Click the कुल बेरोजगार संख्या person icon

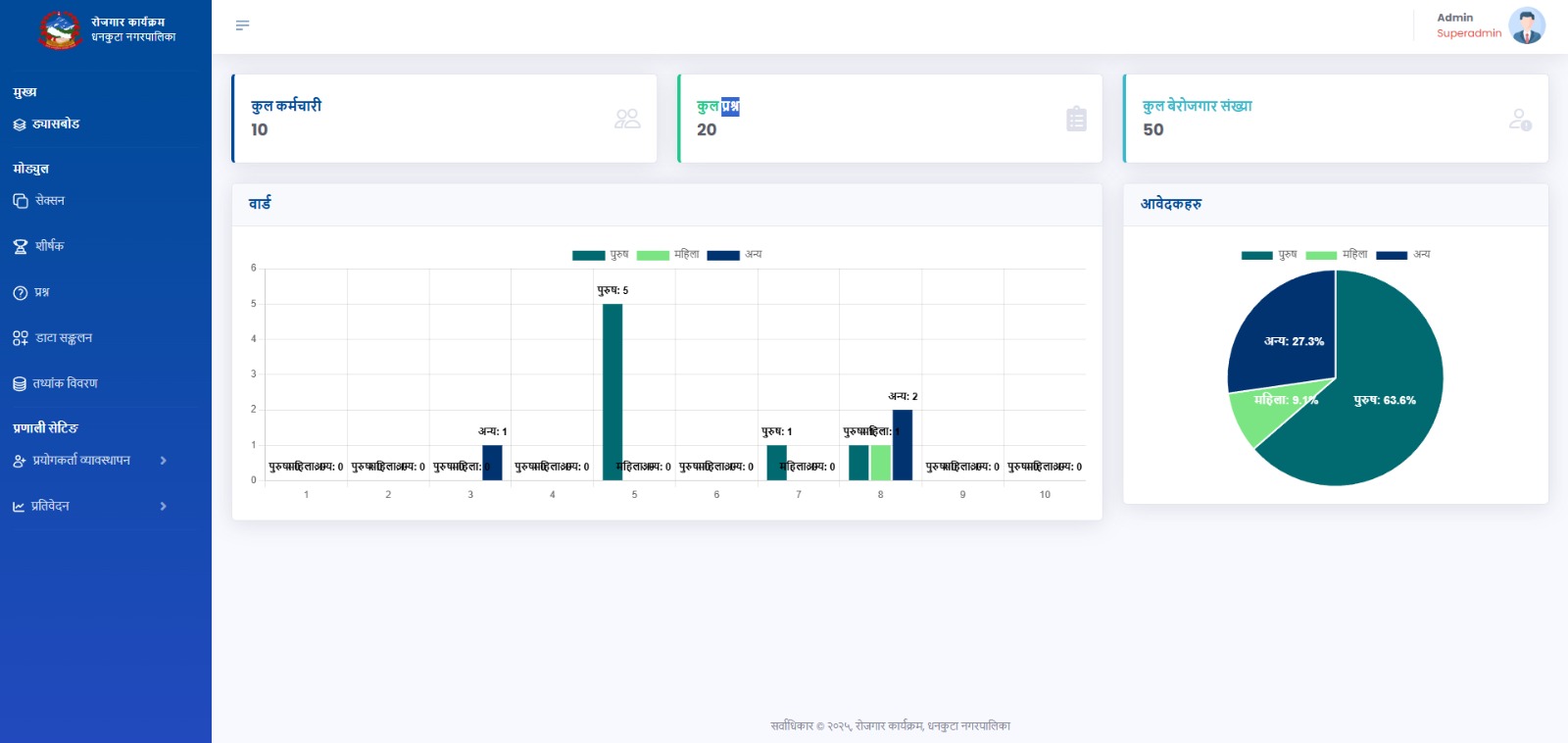tap(1520, 120)
